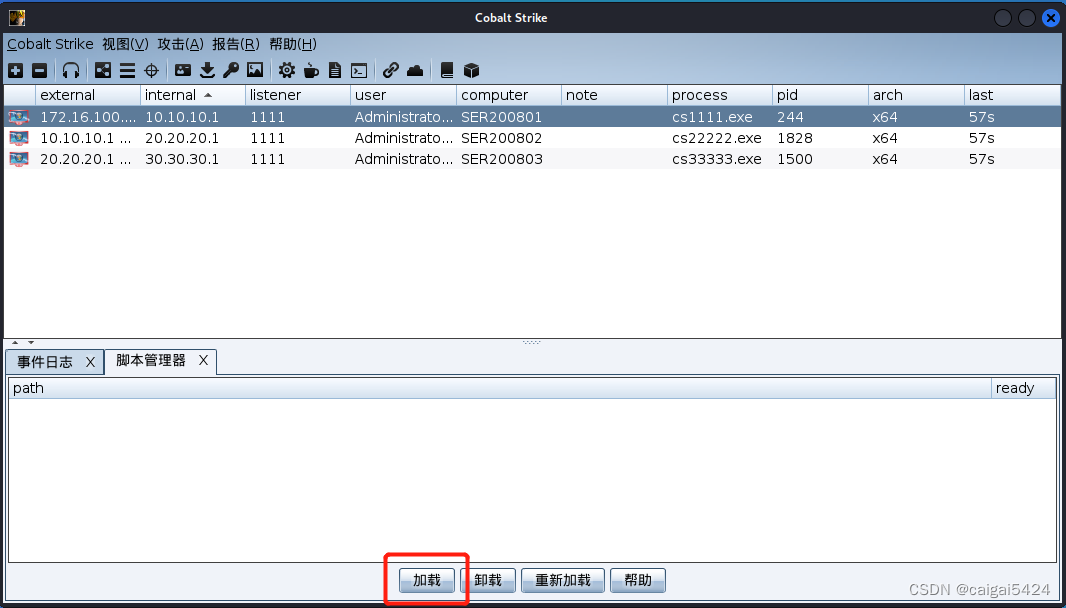Viewport: 1066px width, 608px height.
Task: Click computer name SER200801
Action: coord(501,117)
